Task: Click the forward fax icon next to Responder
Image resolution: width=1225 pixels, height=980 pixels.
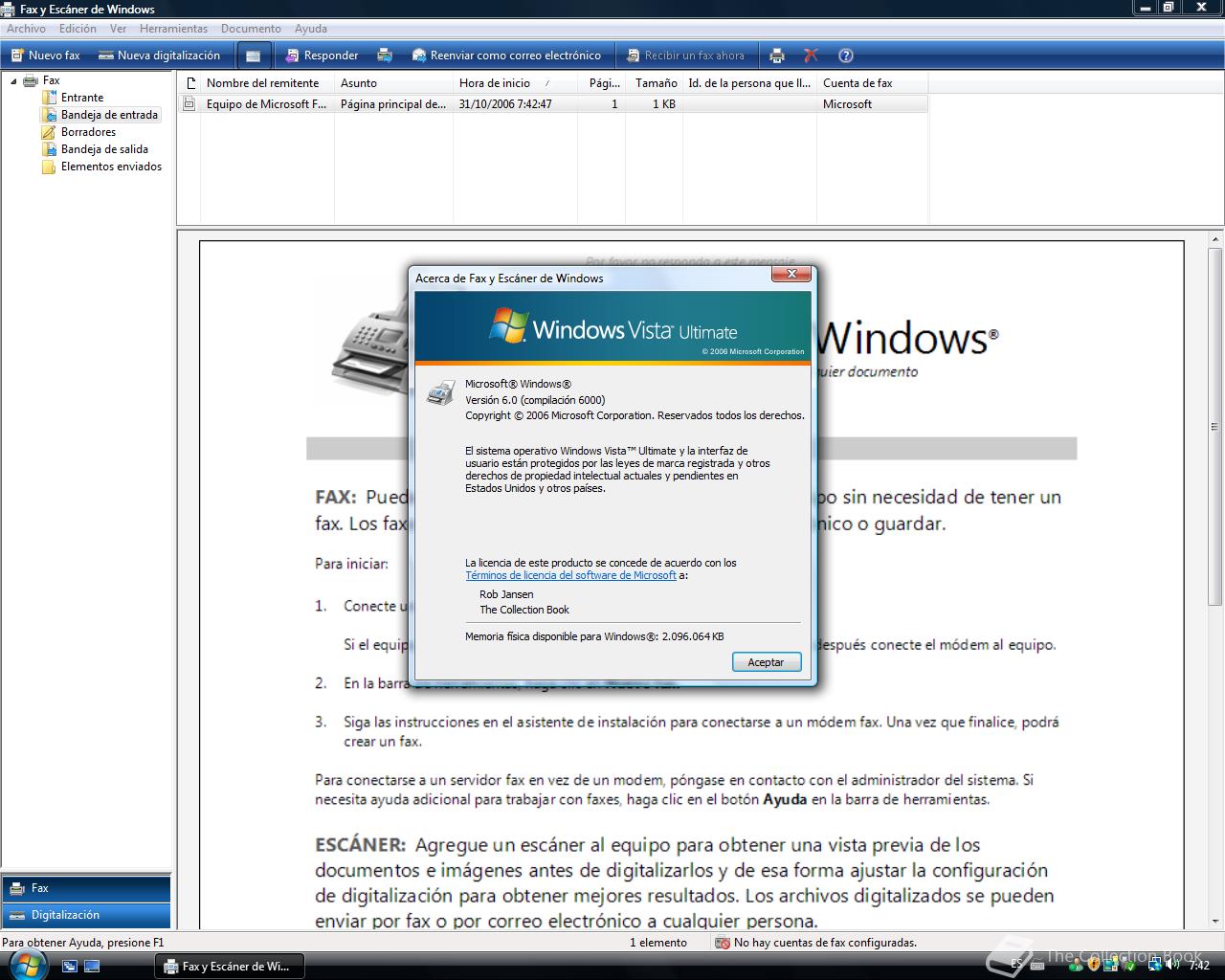Action: [x=385, y=56]
